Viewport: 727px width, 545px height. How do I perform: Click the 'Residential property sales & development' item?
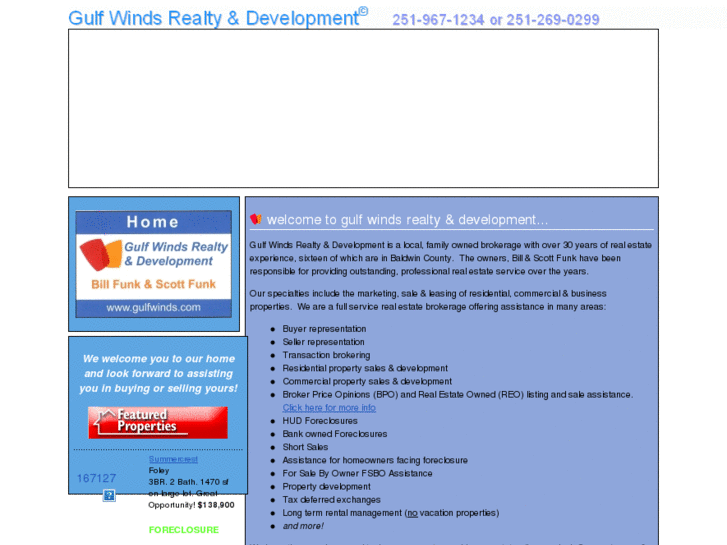coord(365,368)
